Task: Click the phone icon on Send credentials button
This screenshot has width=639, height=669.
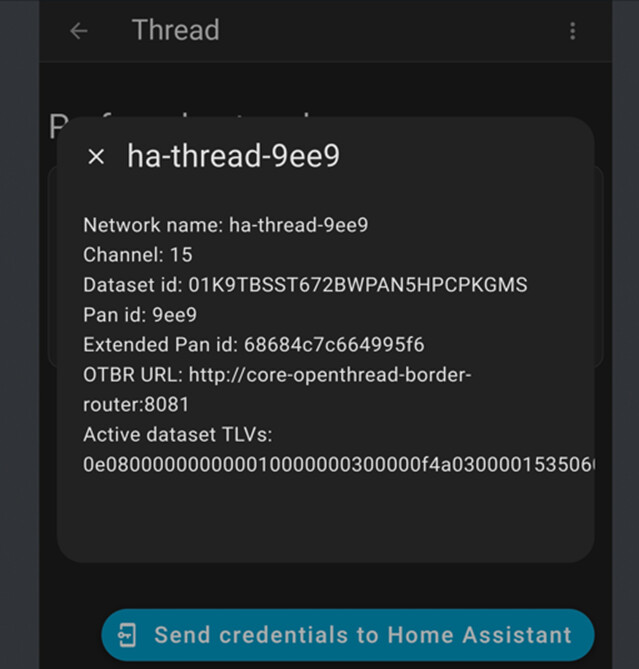Action: pos(127,636)
